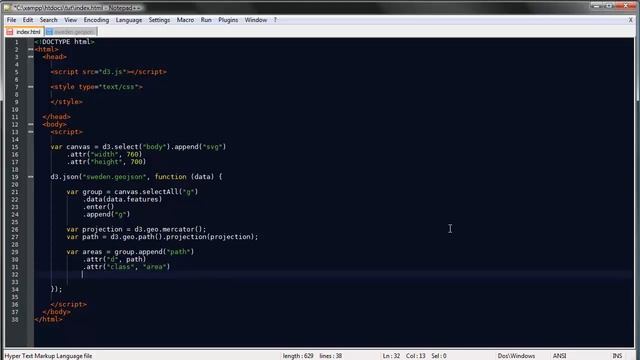
Task: Click 'length : 629' in status bar
Action: (298, 356)
